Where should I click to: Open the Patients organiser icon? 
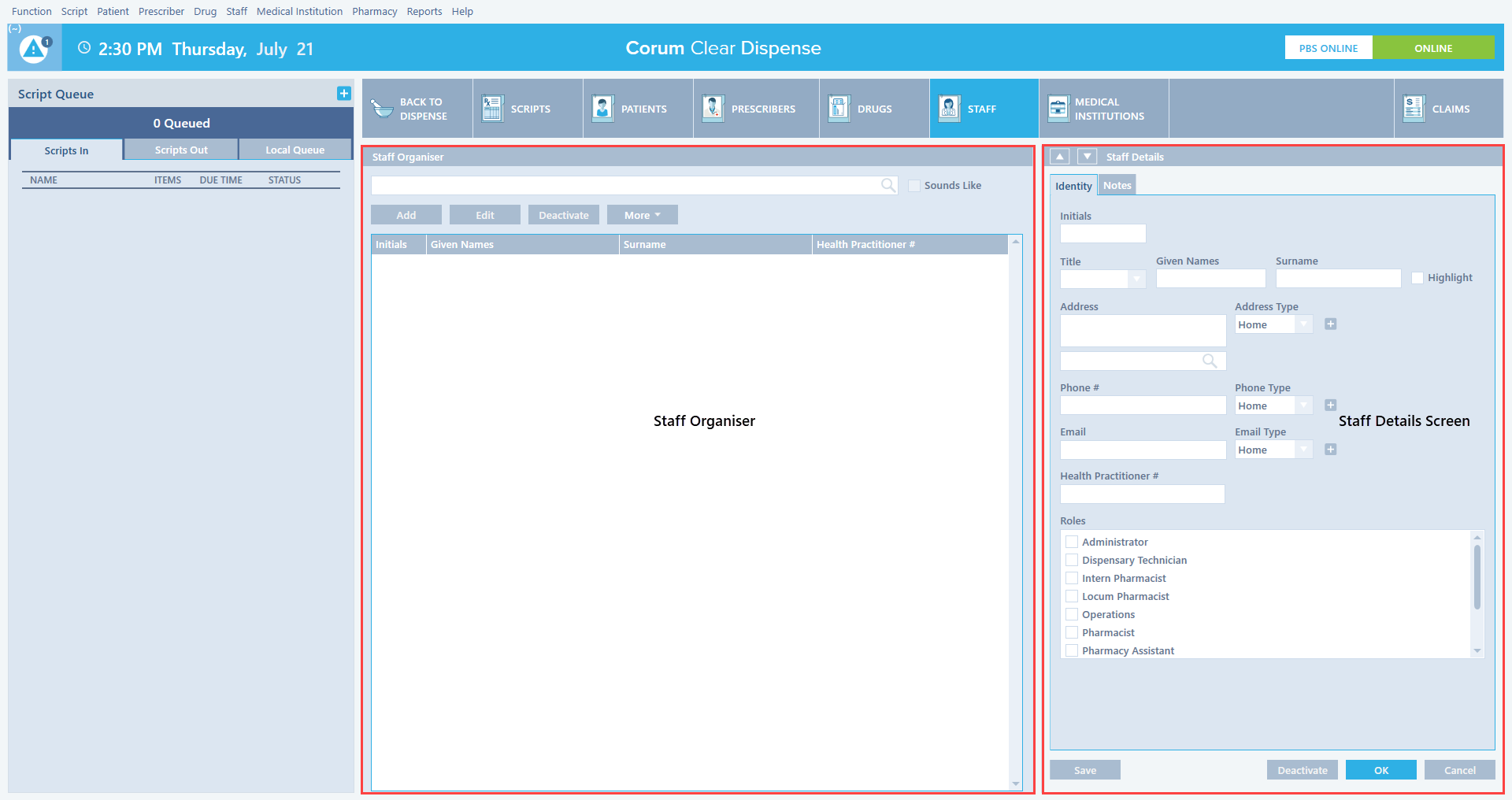[x=602, y=109]
